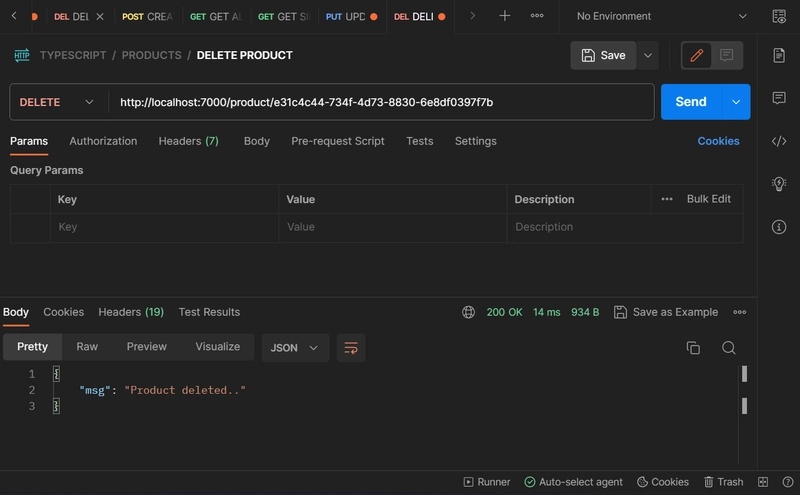Select the DEL DELI active tab
Screen dimensions: 800x495
419,16
